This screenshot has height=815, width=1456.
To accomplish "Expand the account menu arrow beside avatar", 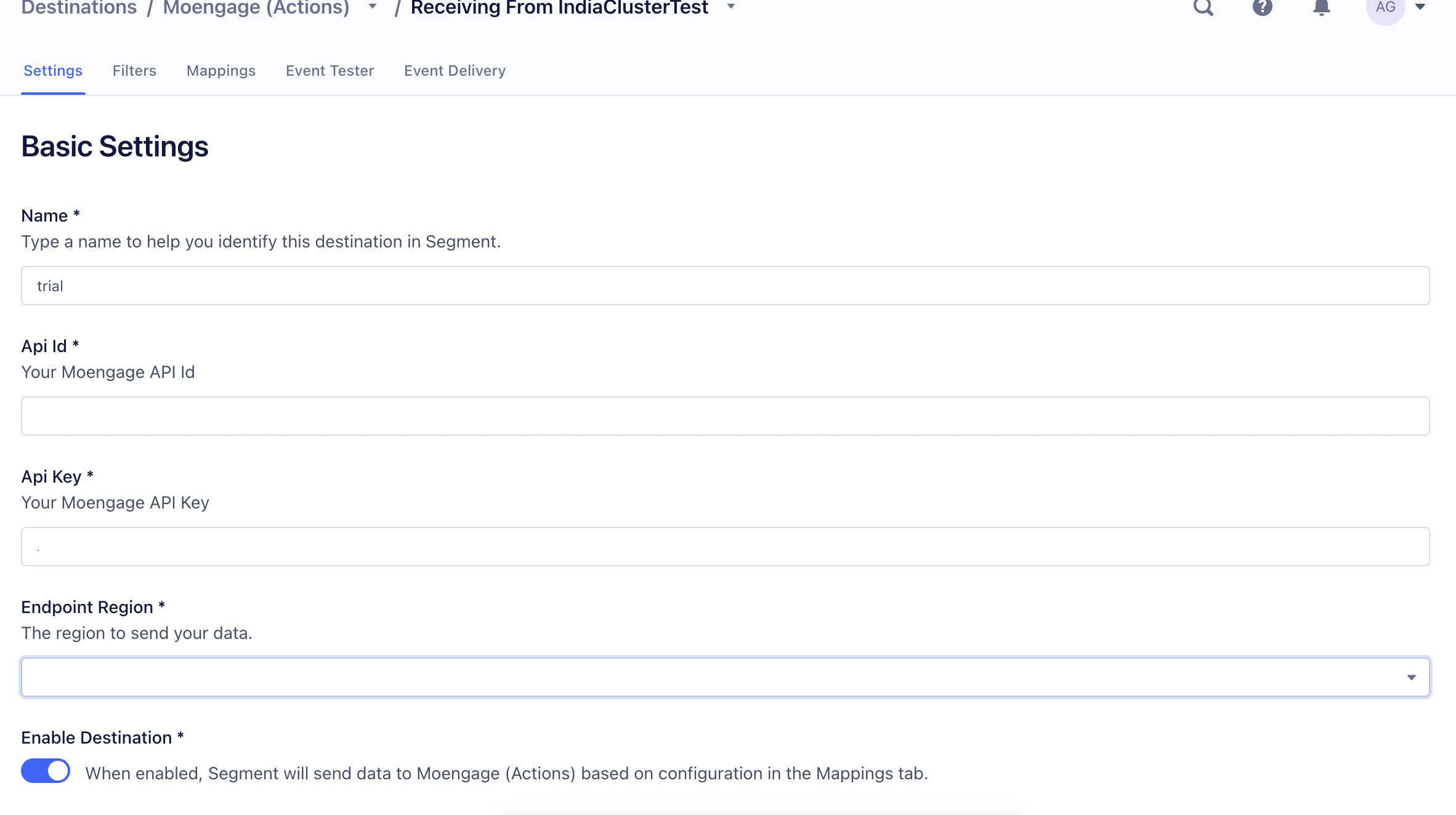I will click(x=1420, y=7).
